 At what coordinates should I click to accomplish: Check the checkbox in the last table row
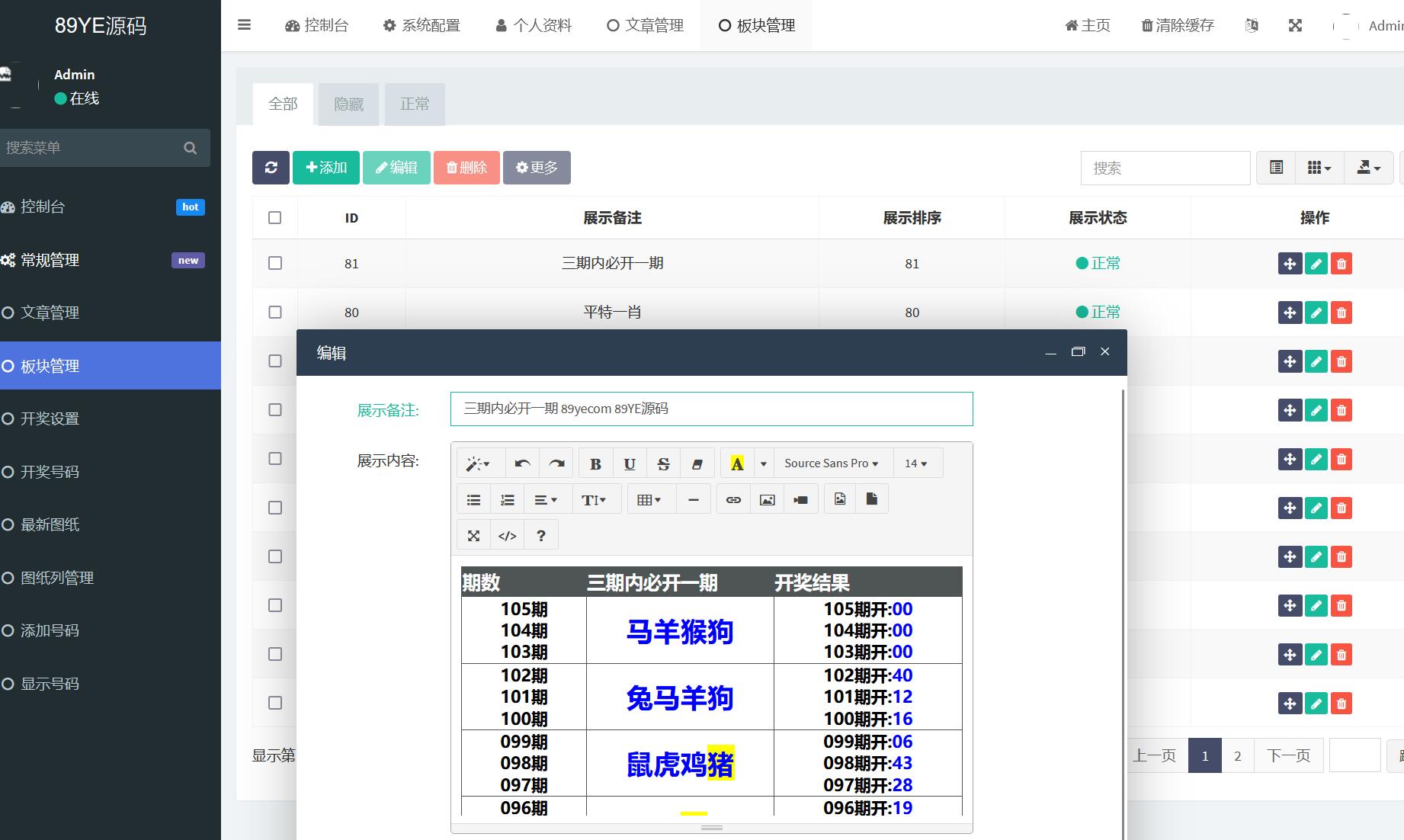coord(275,703)
